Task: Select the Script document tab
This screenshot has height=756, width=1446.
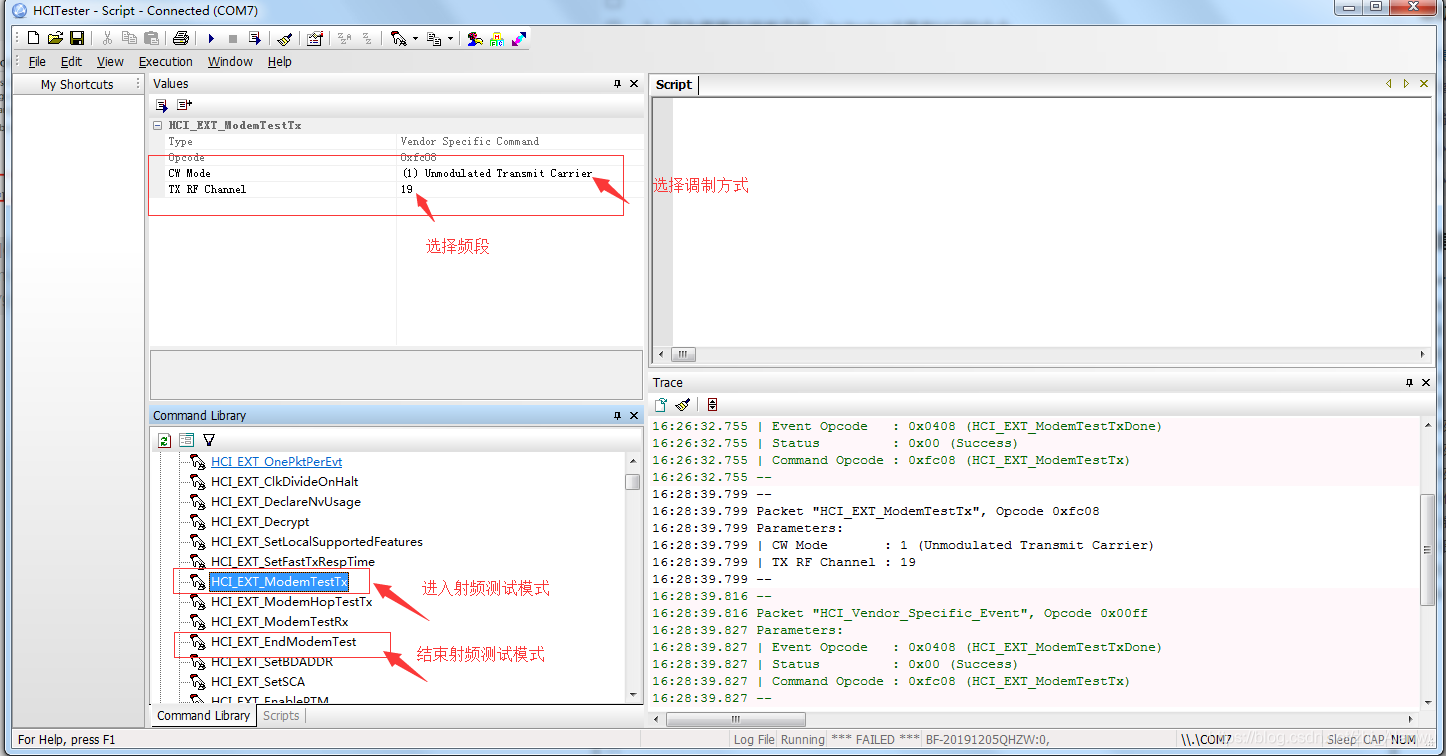Action: point(673,85)
